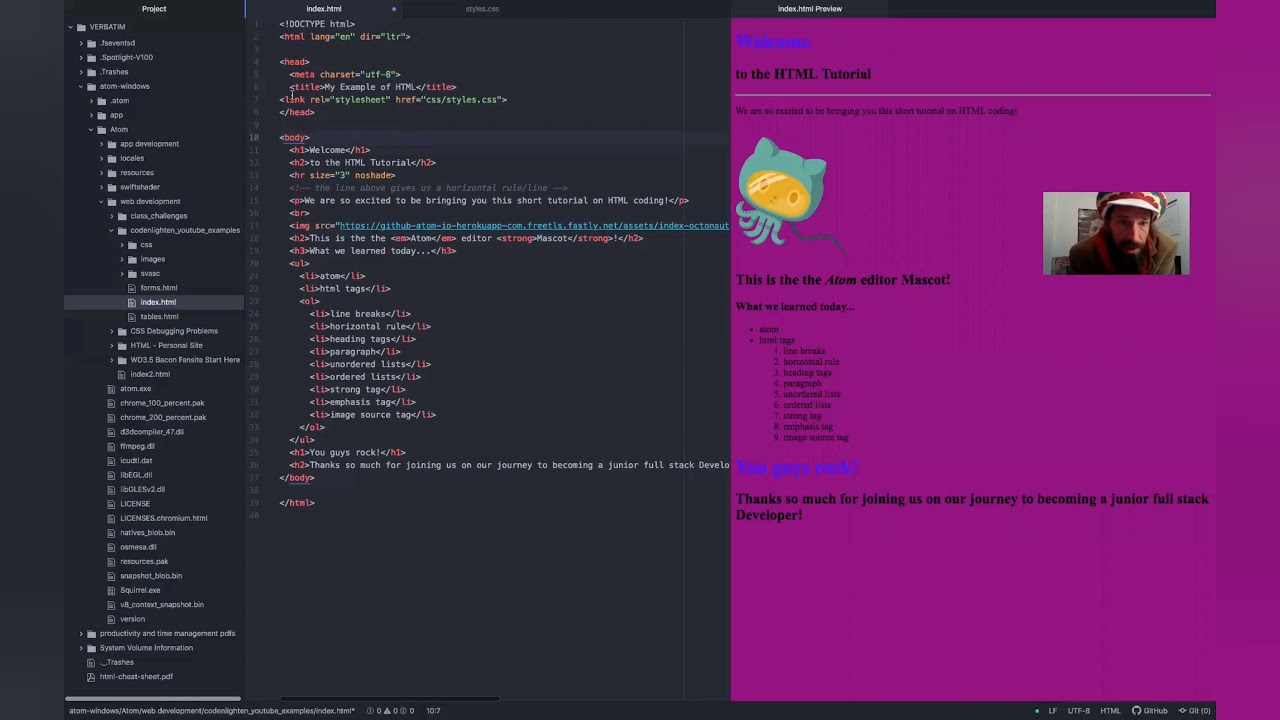
Task: Select libEGL.dll file in tree
Action: point(136,475)
